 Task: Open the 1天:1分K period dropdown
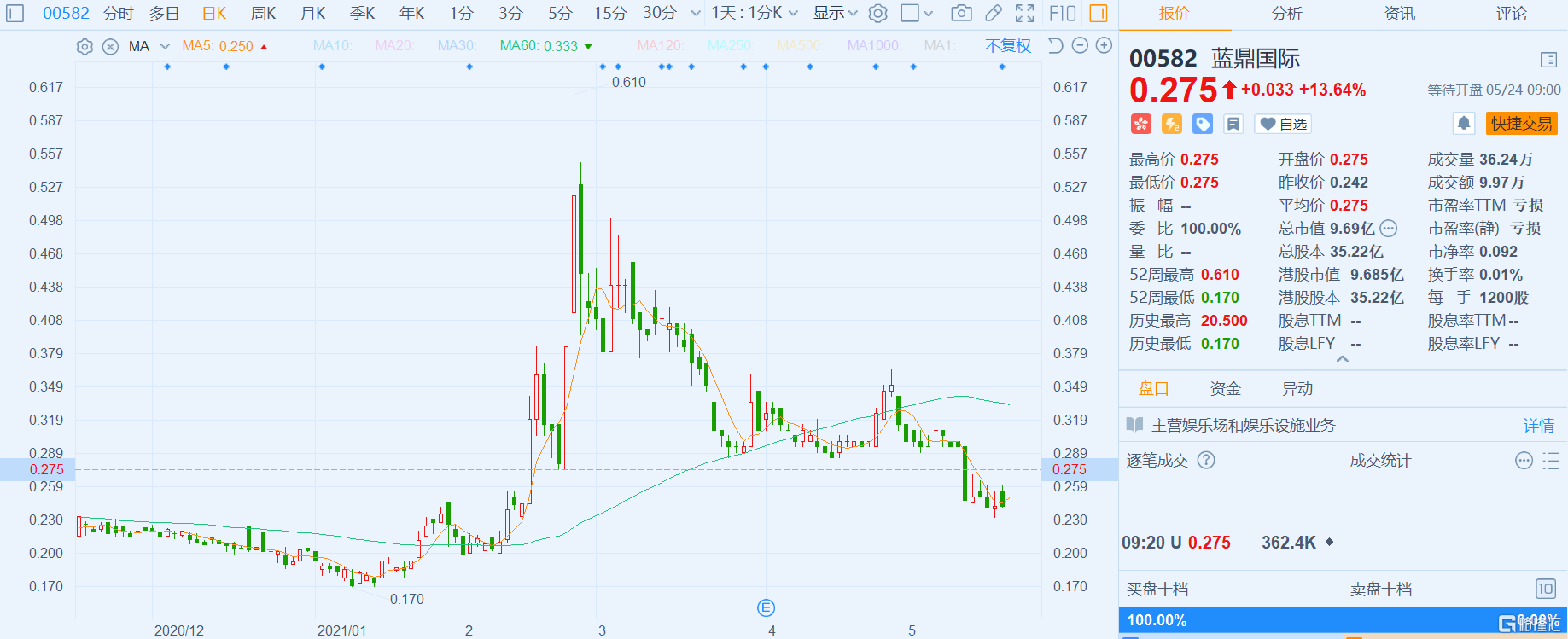755,13
